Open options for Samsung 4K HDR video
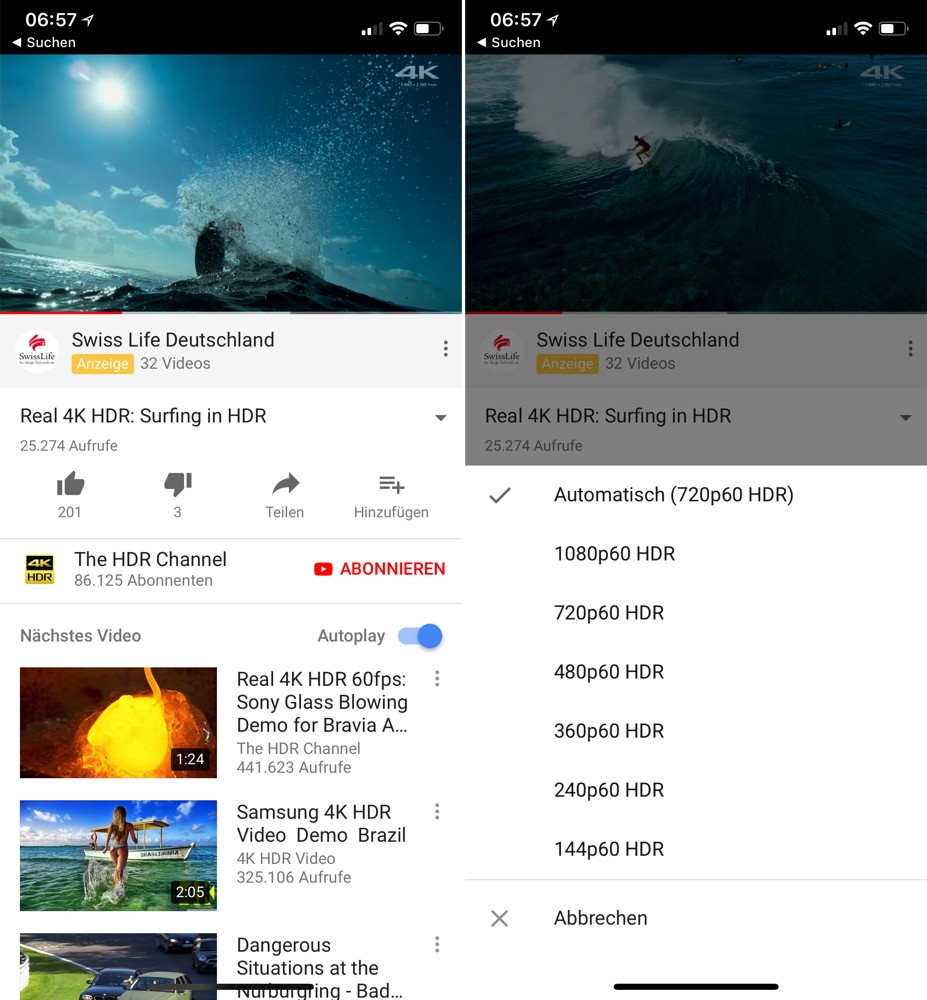Viewport: 927px width, 1000px height. point(437,812)
